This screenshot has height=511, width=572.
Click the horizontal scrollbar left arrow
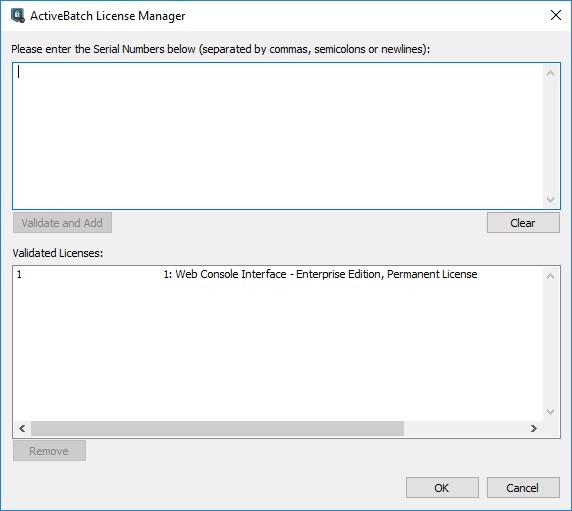[22, 428]
